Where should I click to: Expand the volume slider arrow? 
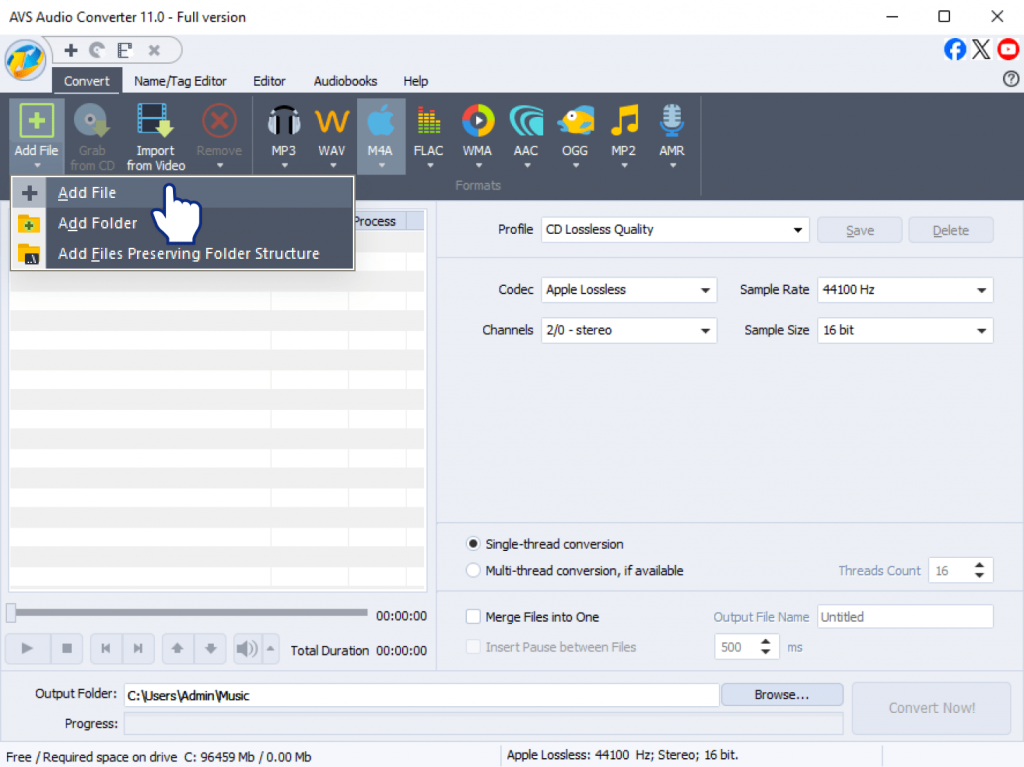pos(270,649)
